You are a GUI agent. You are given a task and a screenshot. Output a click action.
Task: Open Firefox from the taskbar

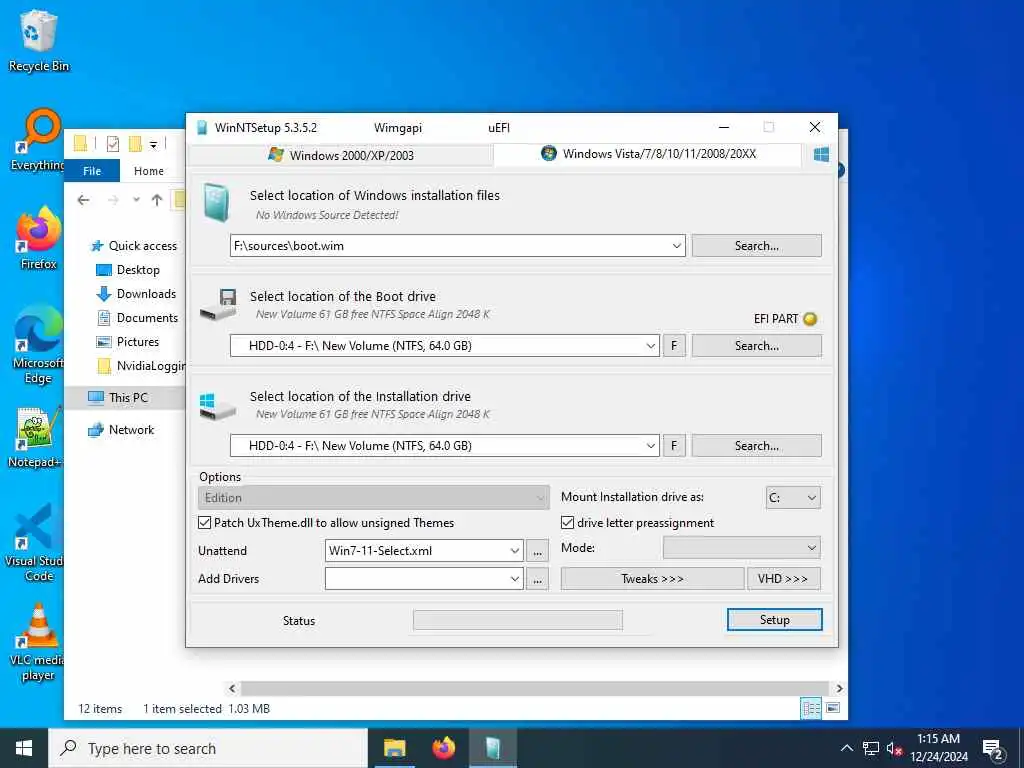(444, 748)
